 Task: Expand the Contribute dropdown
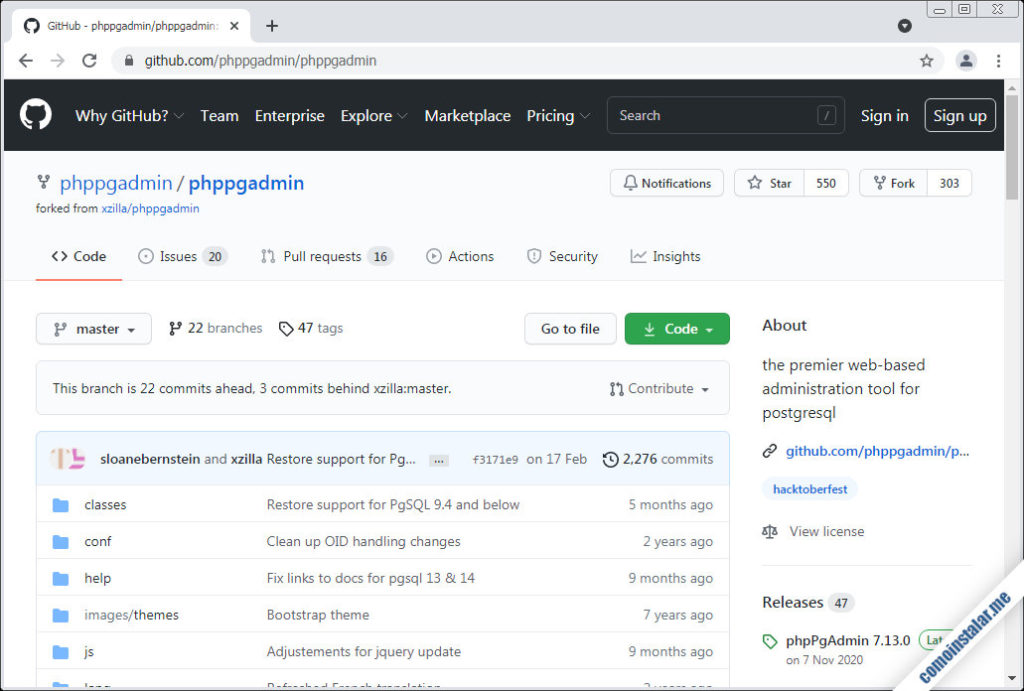(x=660, y=389)
